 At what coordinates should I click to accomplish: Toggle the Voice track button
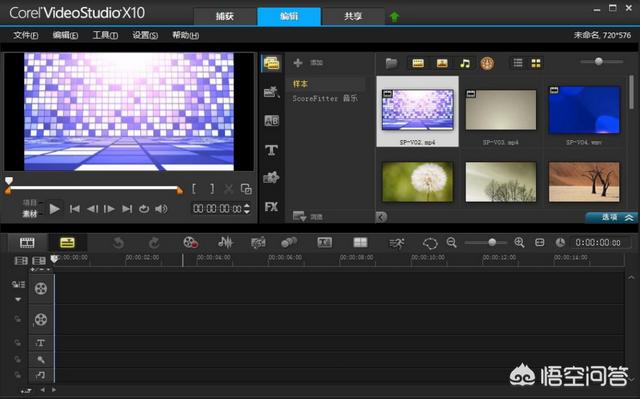tap(40, 359)
